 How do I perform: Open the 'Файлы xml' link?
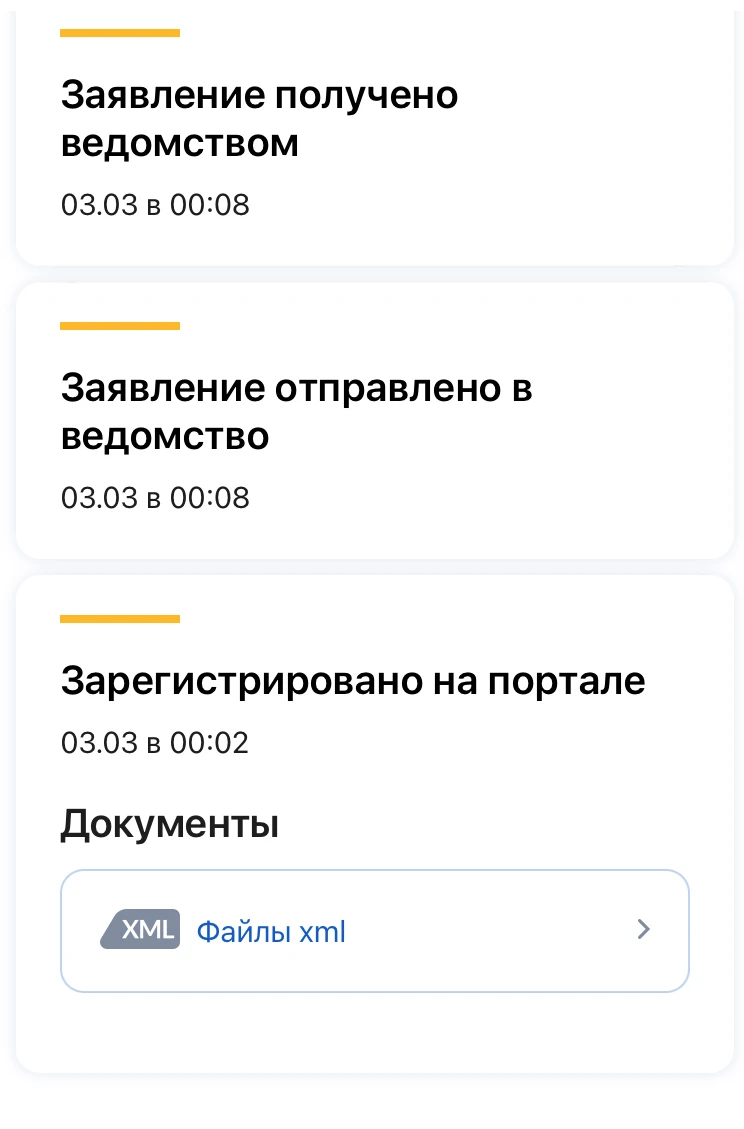click(x=270, y=932)
